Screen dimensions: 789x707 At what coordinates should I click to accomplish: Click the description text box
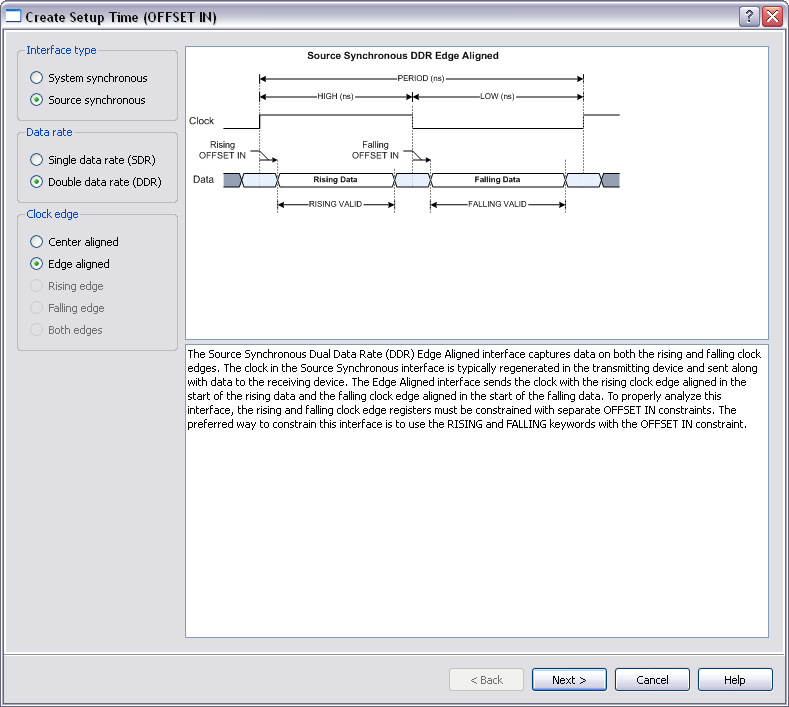click(x=477, y=491)
